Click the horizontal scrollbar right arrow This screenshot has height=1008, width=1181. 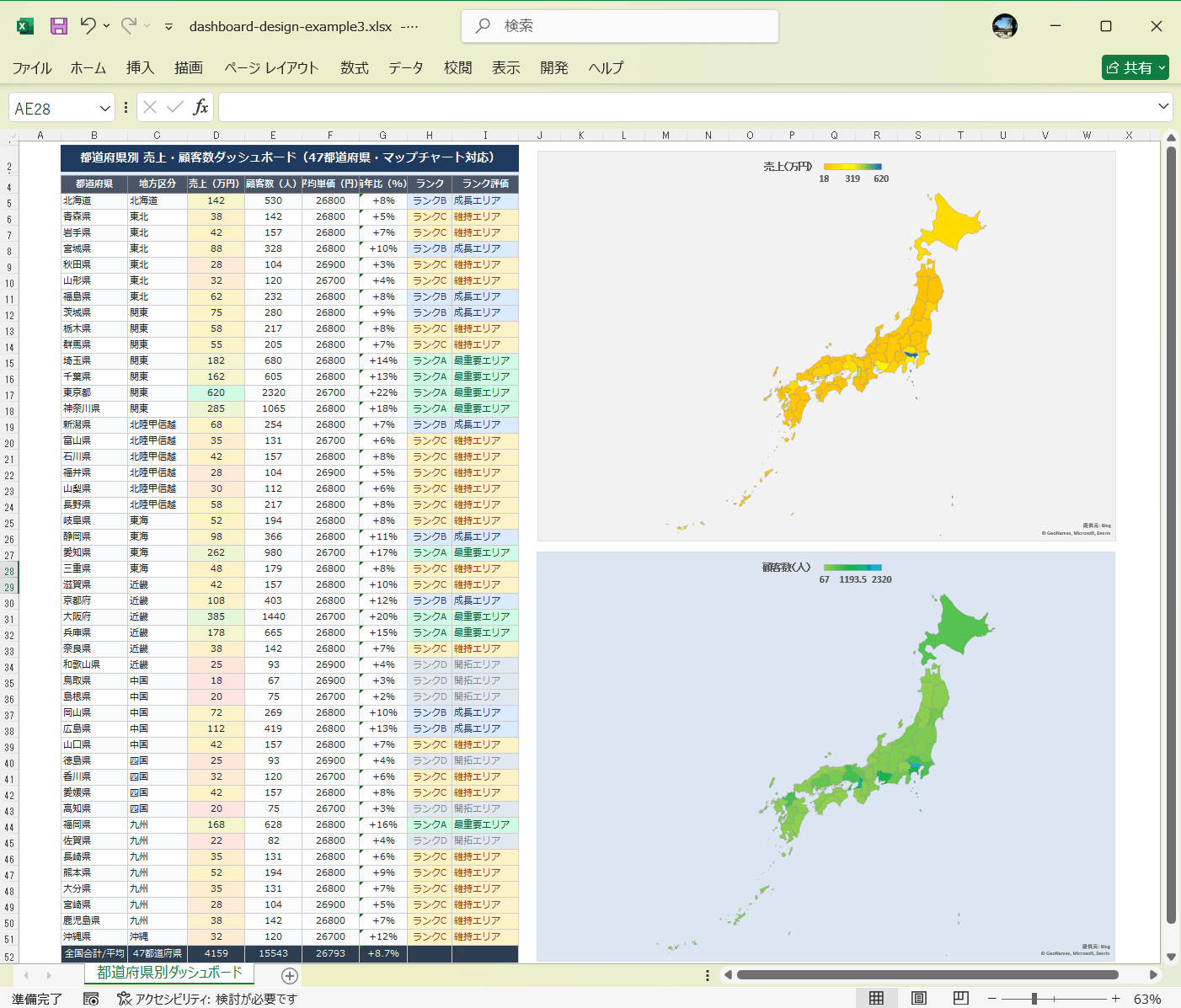pos(1153,975)
